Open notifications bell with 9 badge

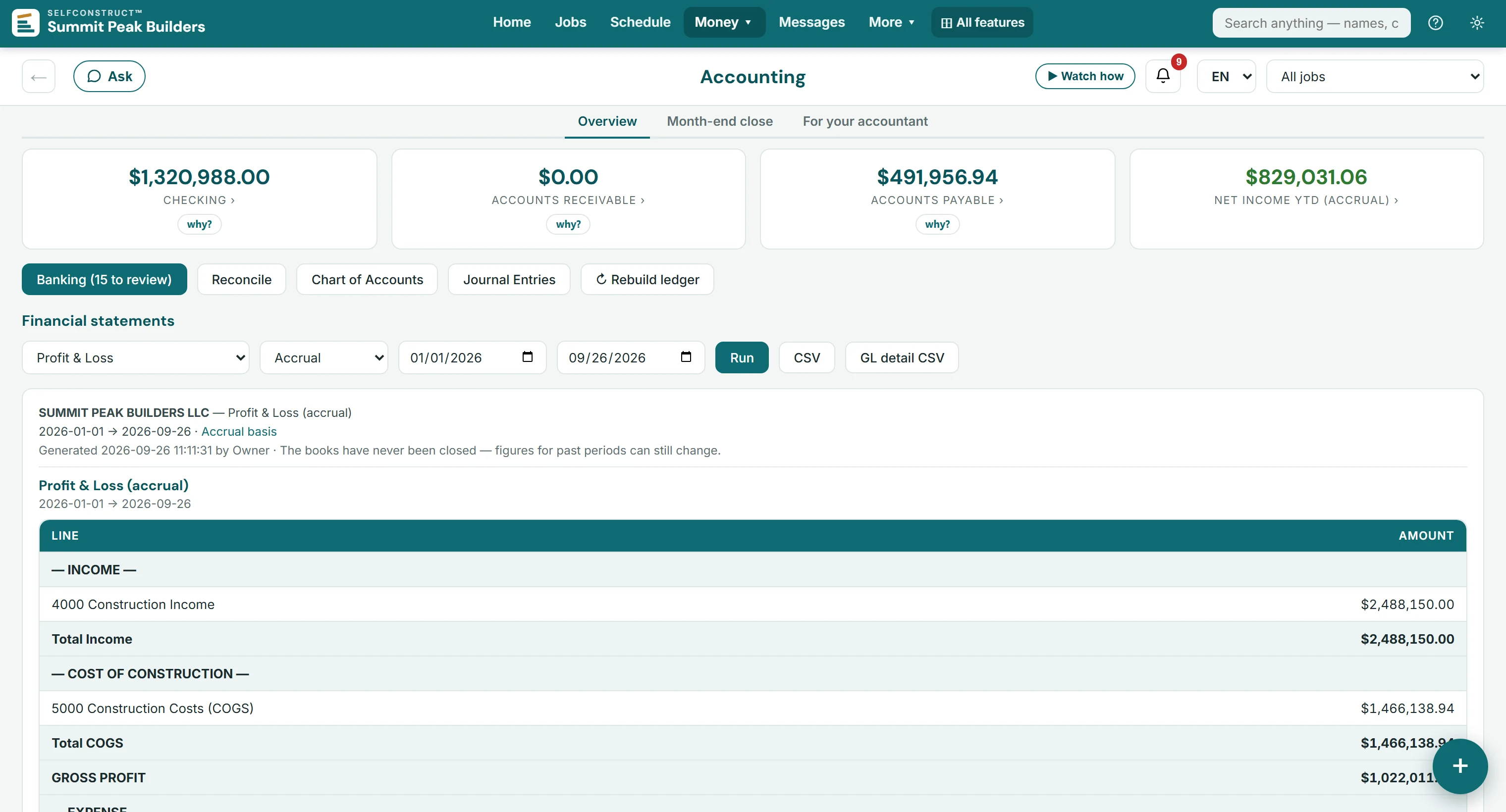pos(1163,76)
